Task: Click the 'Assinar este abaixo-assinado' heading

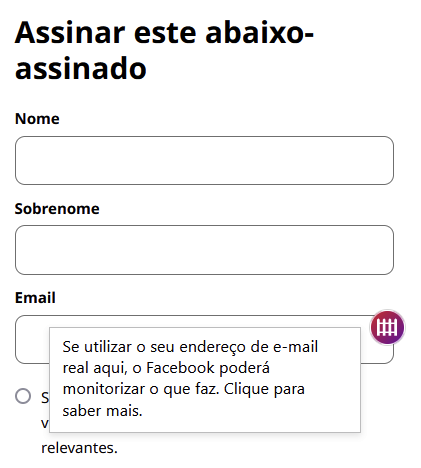Action: (x=164, y=50)
